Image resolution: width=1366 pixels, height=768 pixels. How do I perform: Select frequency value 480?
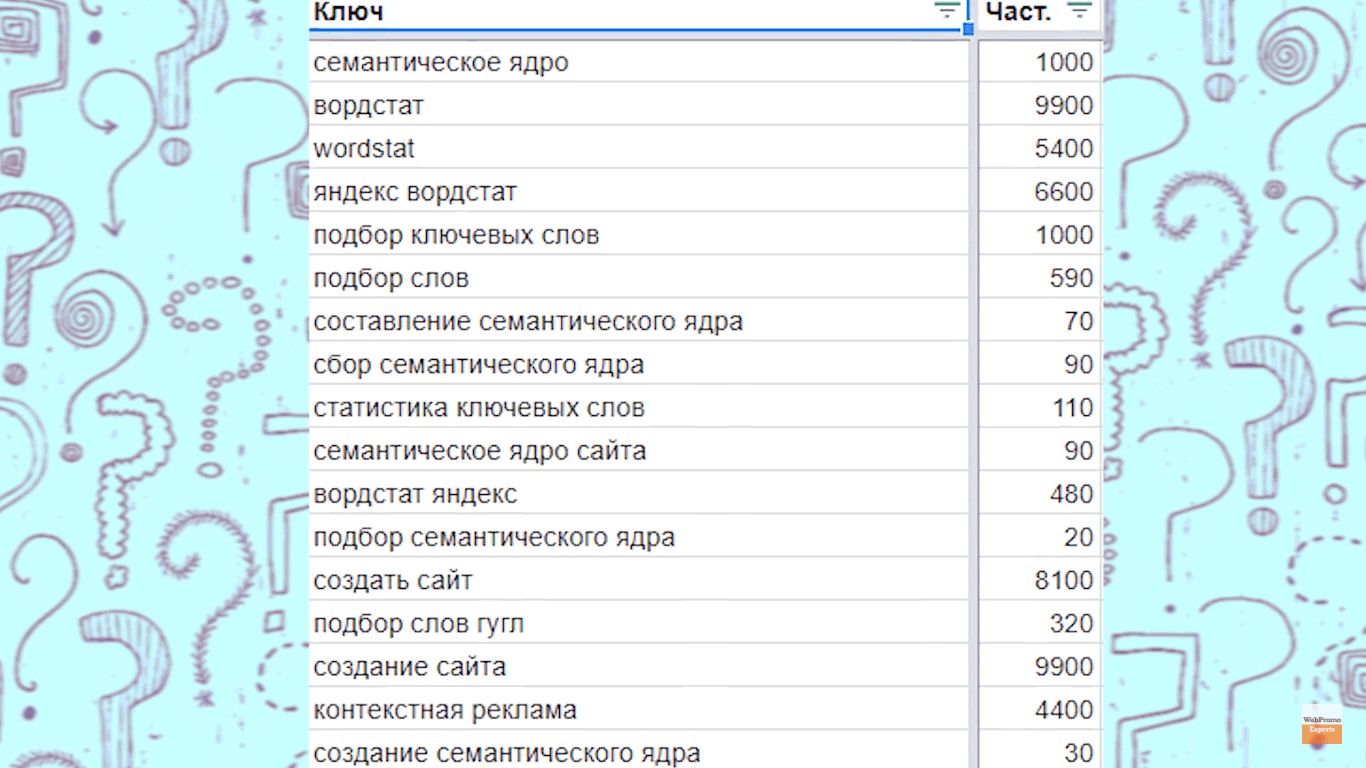tap(1040, 494)
